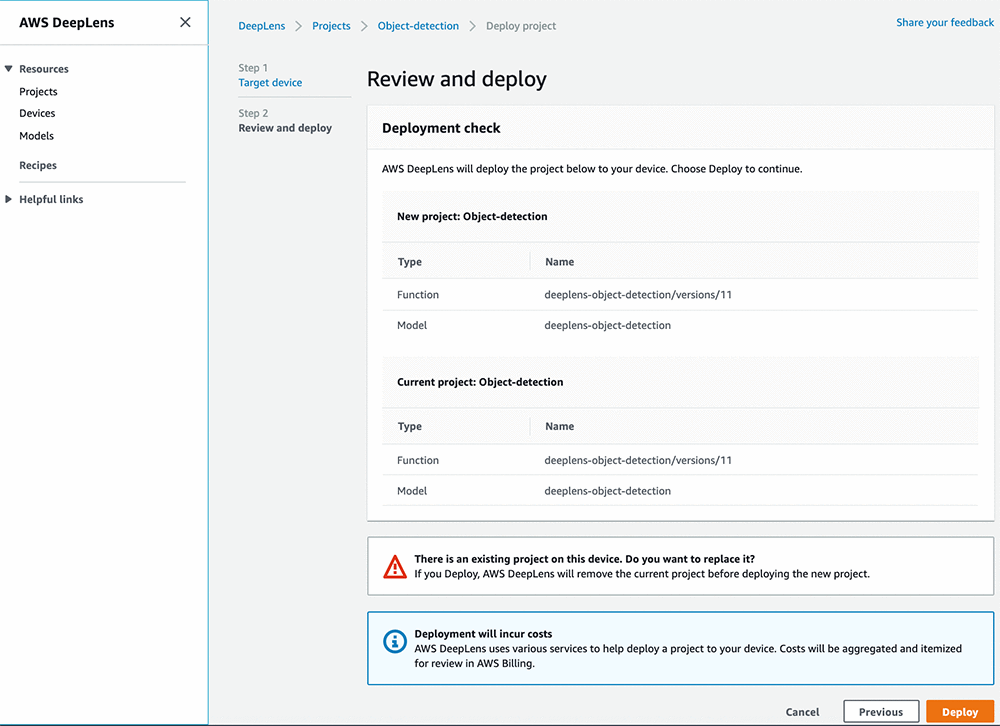1000x726 pixels.
Task: Click Deployment check panel title
Action: click(441, 128)
